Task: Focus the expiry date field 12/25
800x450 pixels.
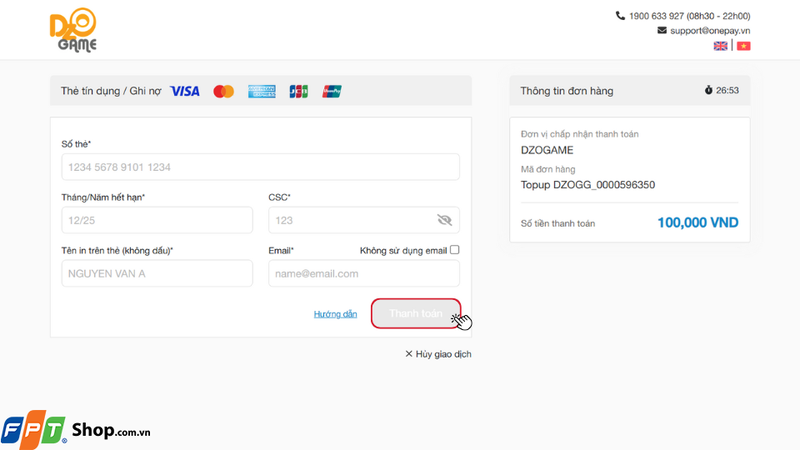Action: 157,220
